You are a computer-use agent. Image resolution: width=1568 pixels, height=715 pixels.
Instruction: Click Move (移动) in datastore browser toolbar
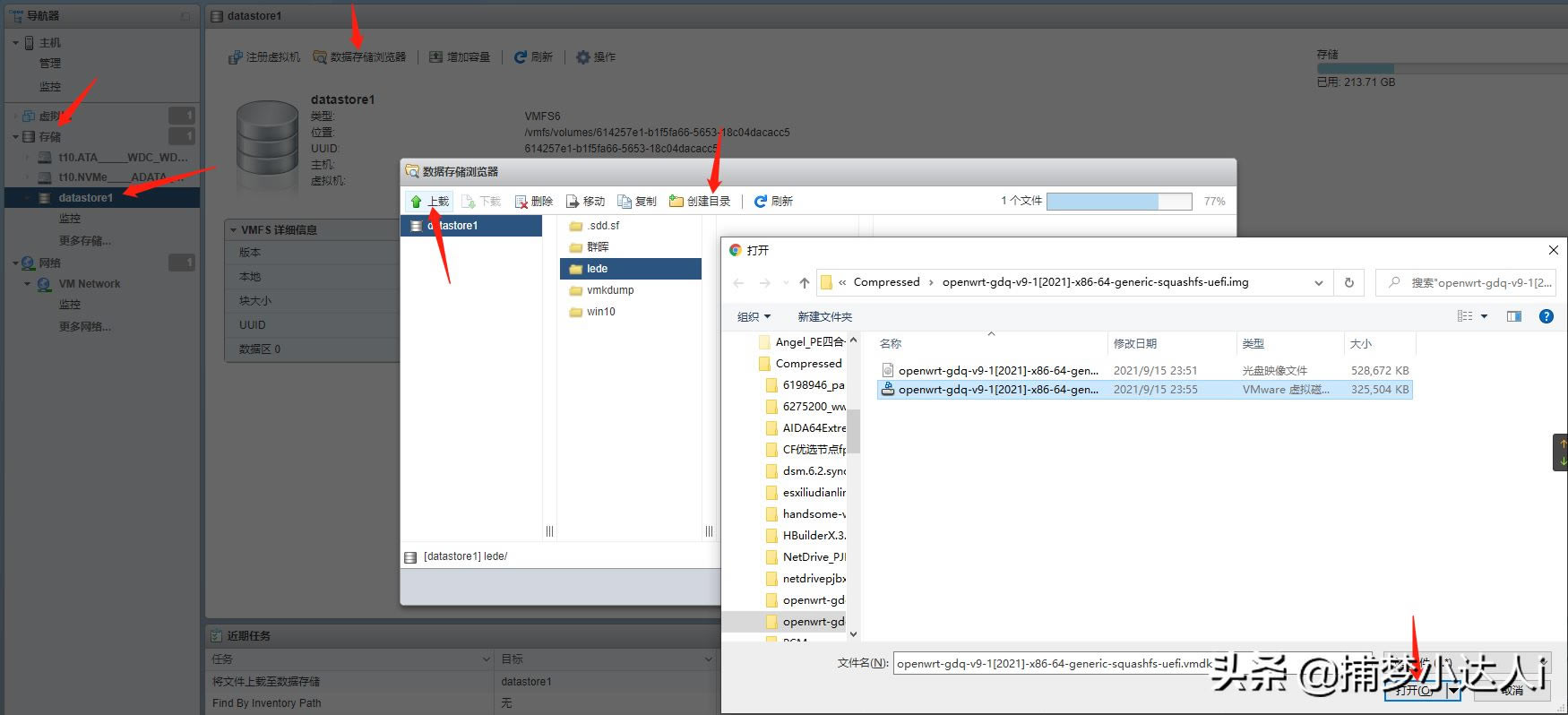click(585, 202)
